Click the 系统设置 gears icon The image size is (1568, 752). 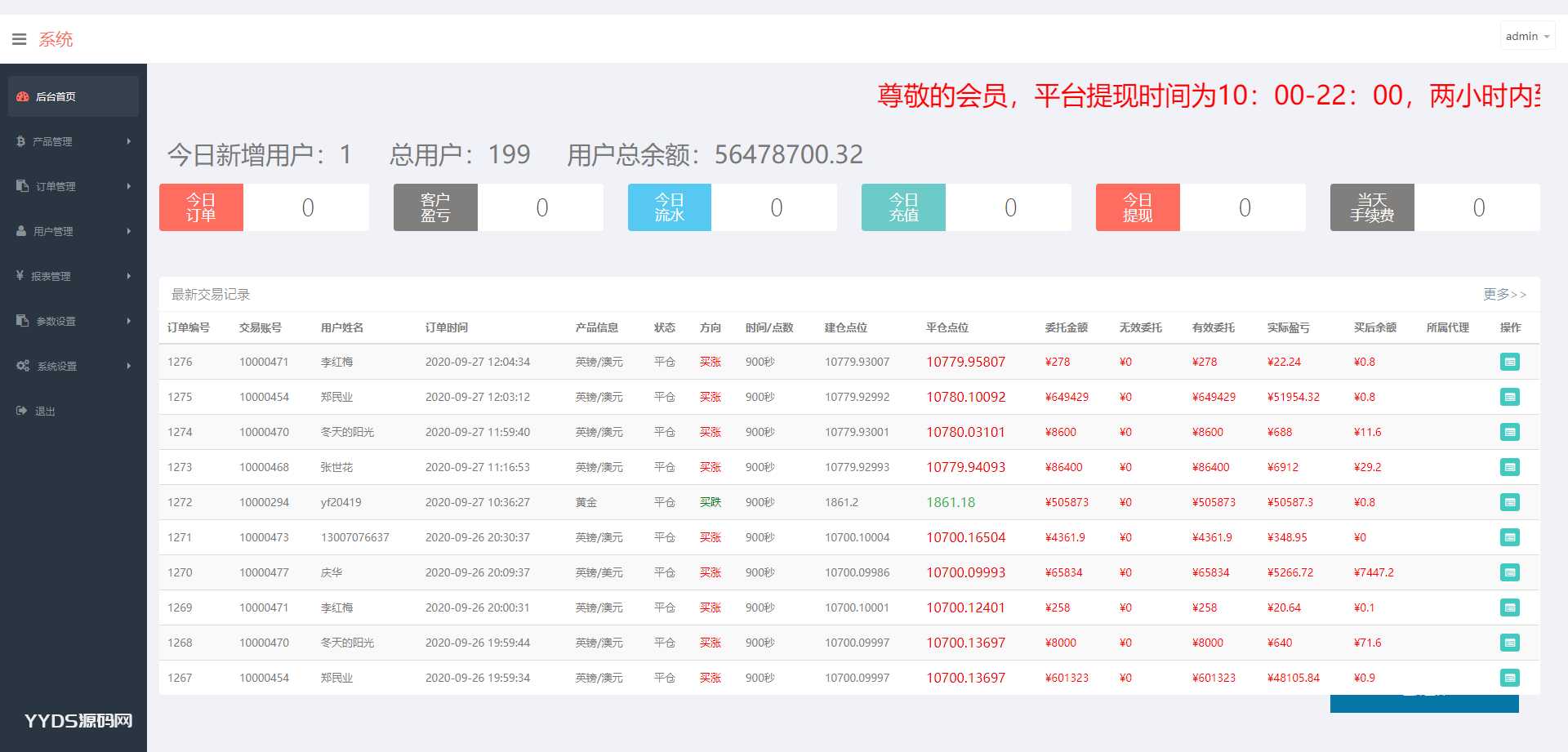pos(23,366)
